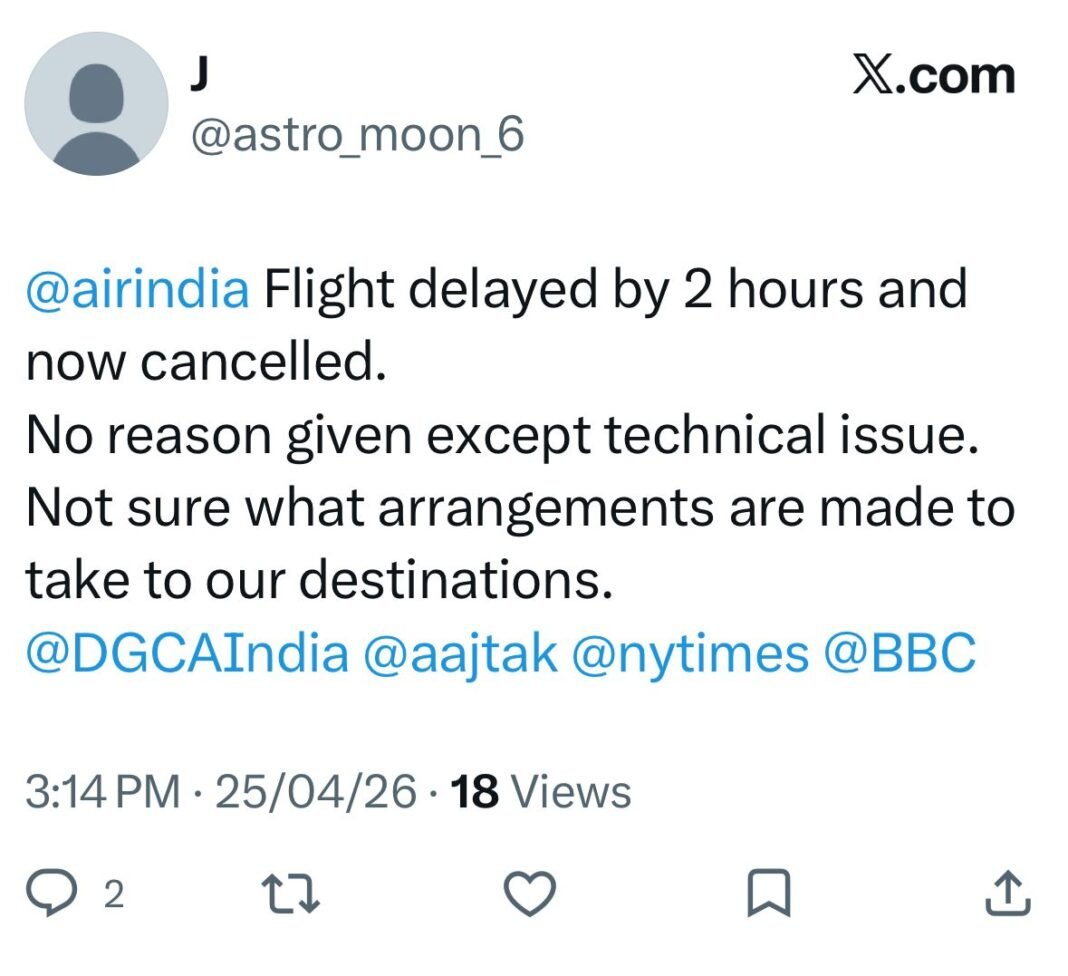The height and width of the screenshot is (976, 1068).
Task: Visit the @DGCAIndia profile mention
Action: coord(188,654)
